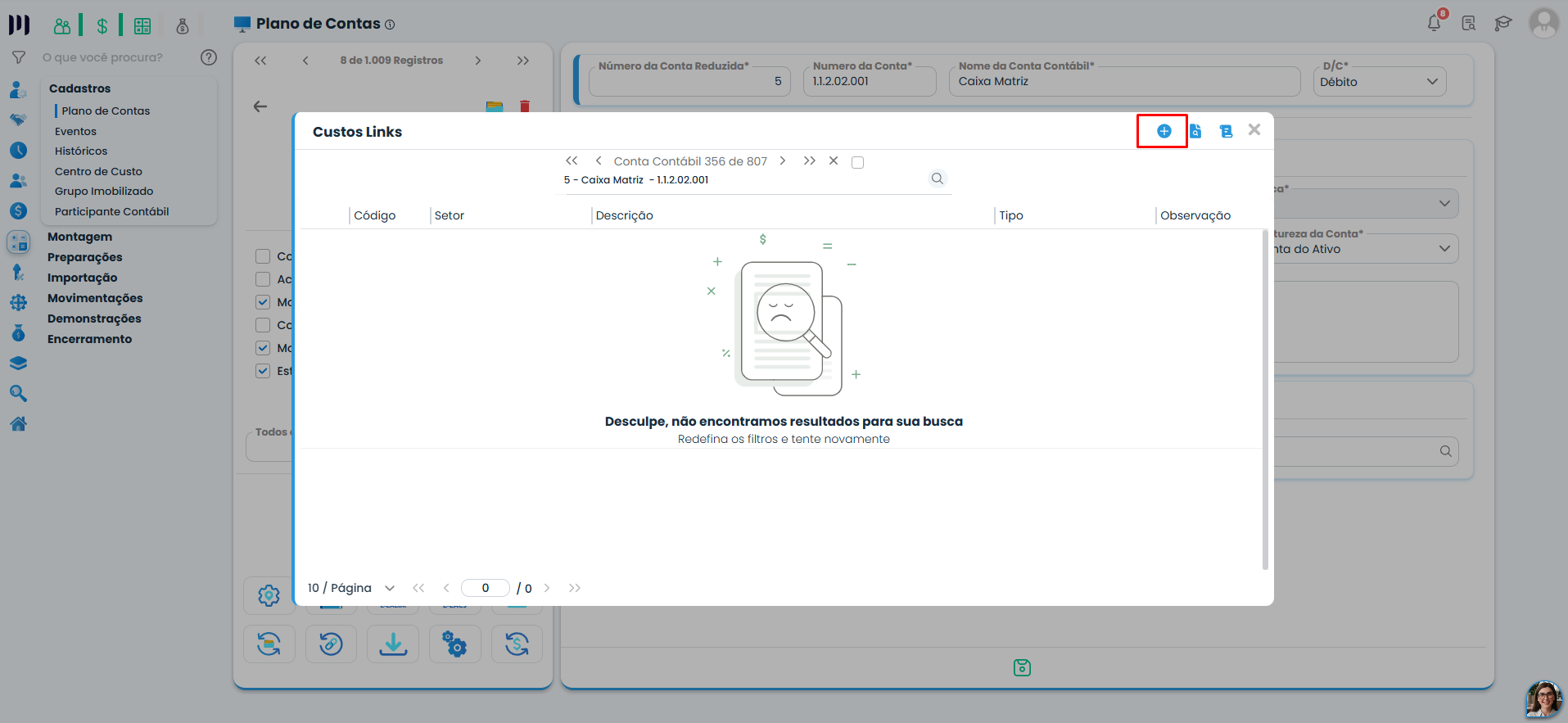
Task: Tick the checkbox beside Conta Contábil navigation
Action: point(857,162)
